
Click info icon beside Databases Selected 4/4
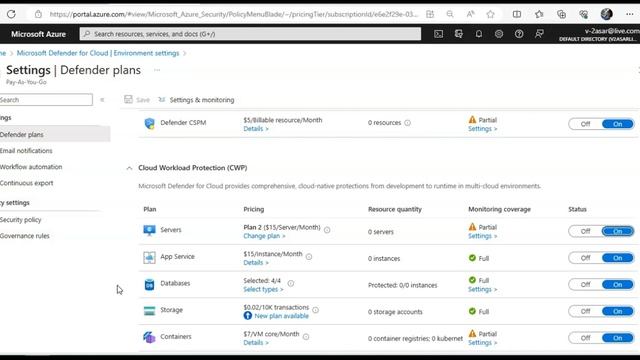[x=291, y=283]
